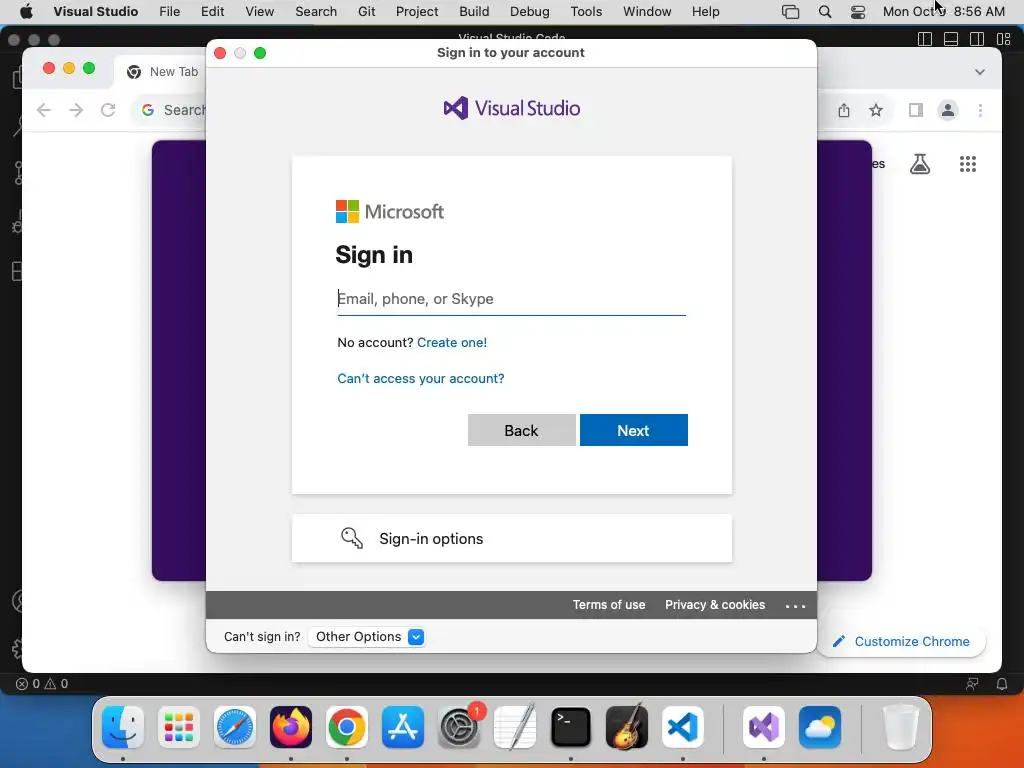Open the Create one! account link
The image size is (1024, 768).
coord(452,342)
